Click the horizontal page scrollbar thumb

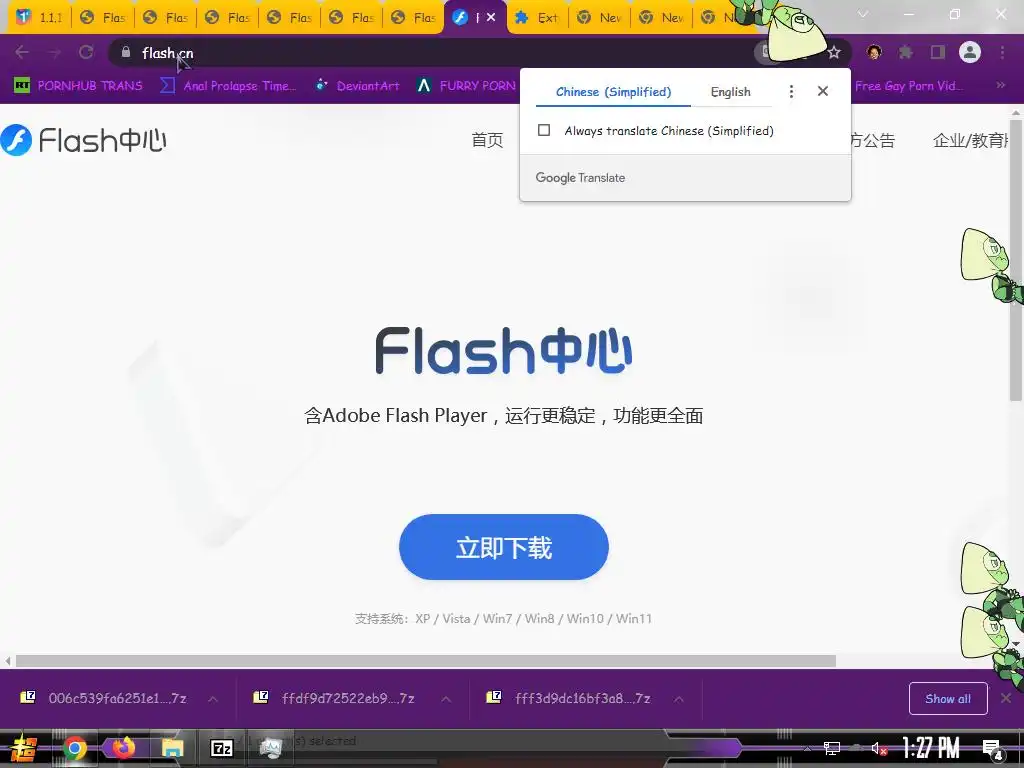pos(426,661)
